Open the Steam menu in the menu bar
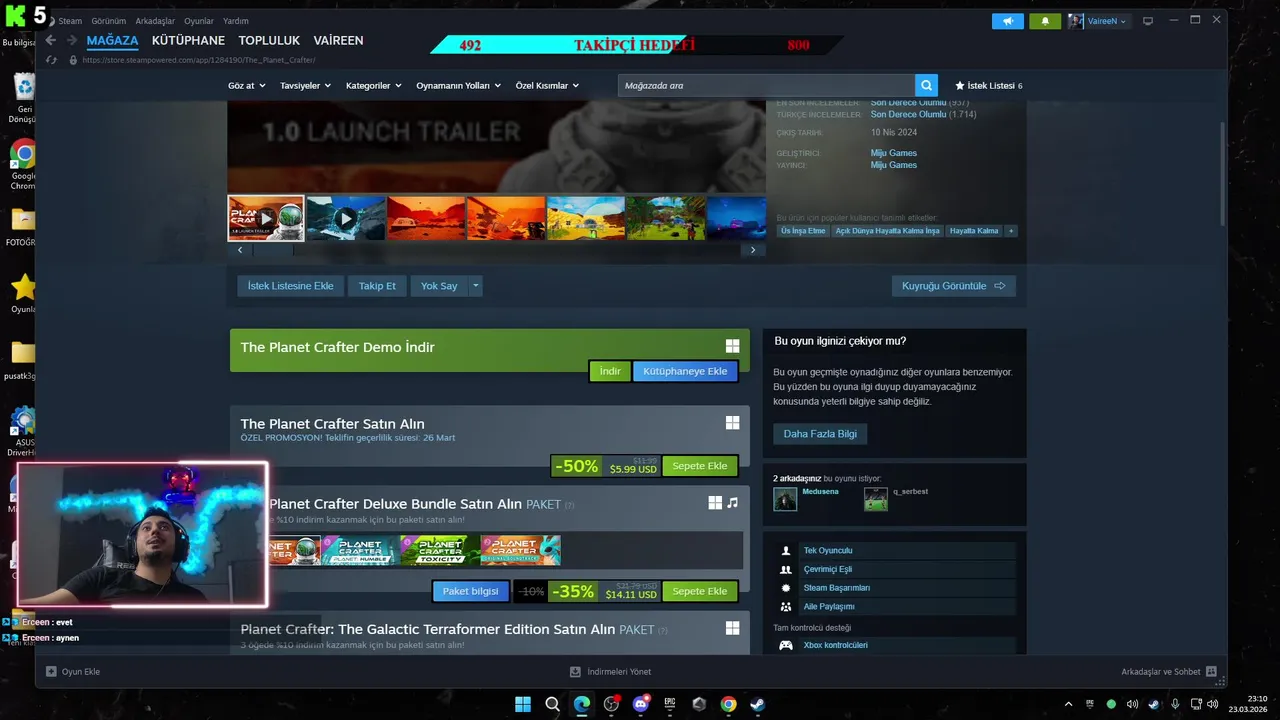This screenshot has height=720, width=1280. coord(70,21)
